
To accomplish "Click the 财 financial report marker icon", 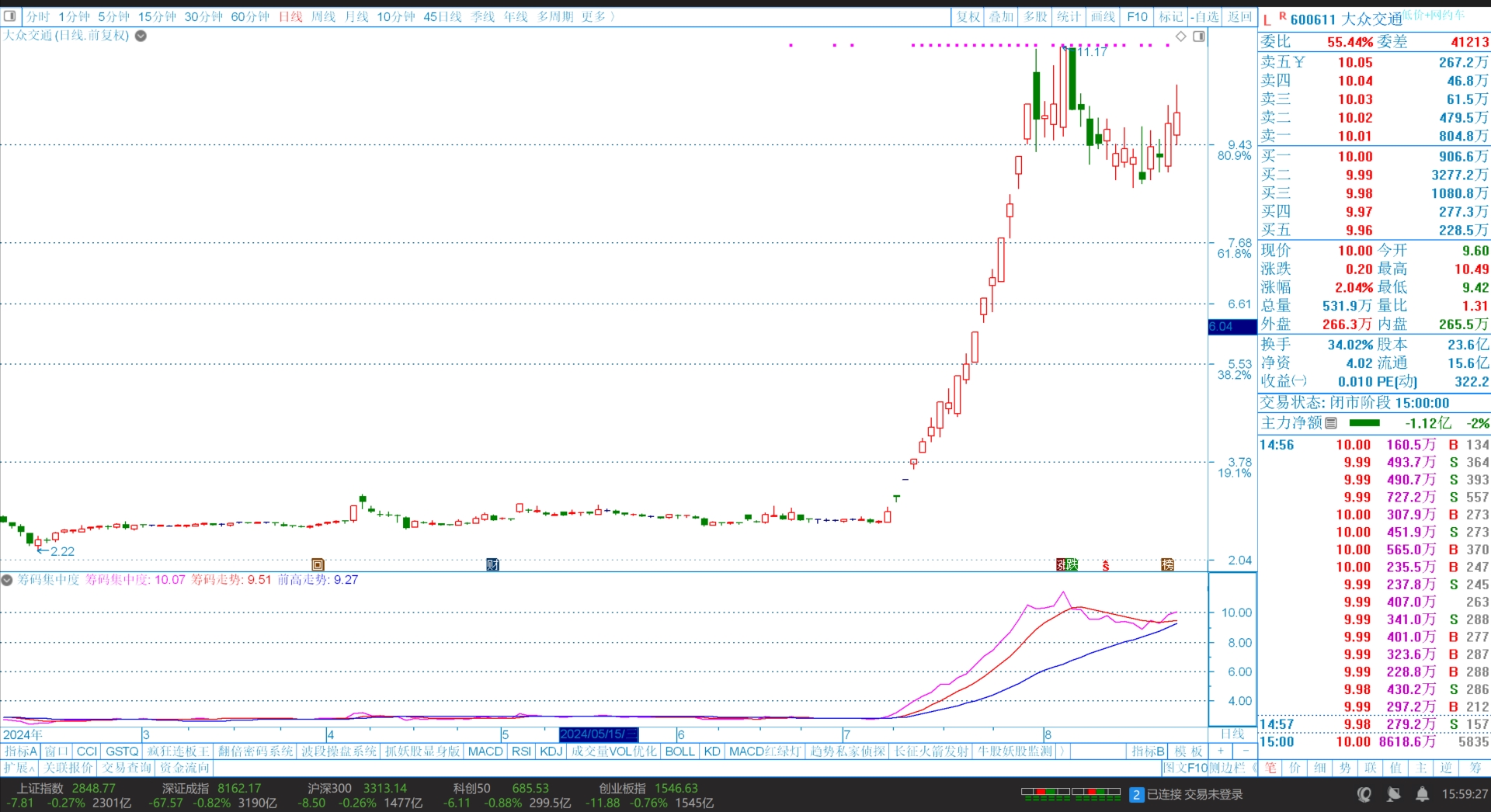I will [x=492, y=564].
